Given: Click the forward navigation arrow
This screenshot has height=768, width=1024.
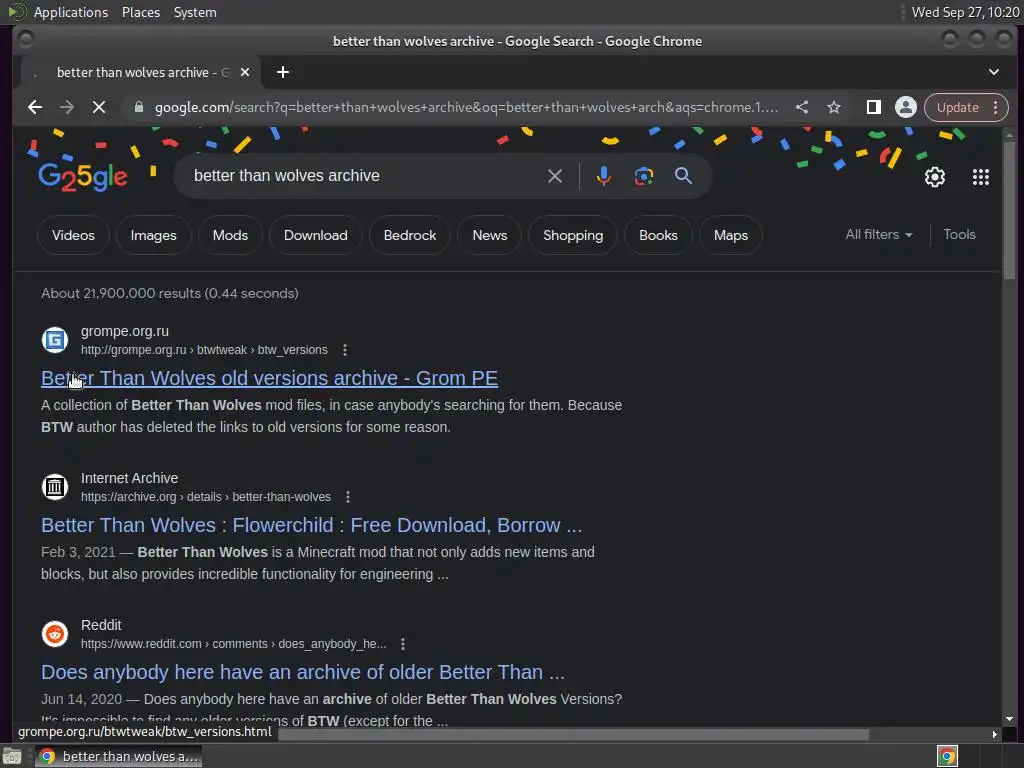Looking at the screenshot, I should (x=67, y=107).
